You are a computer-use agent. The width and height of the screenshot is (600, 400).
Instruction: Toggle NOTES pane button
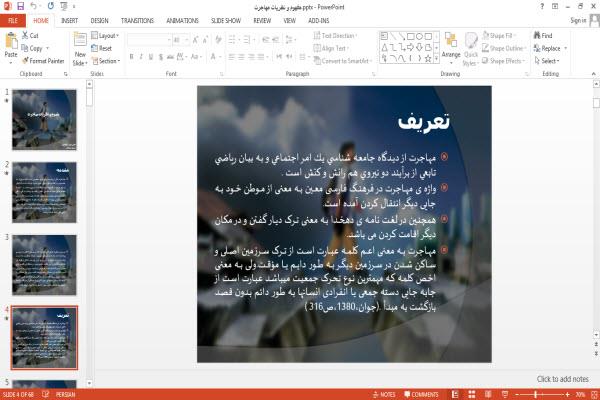click(x=384, y=394)
